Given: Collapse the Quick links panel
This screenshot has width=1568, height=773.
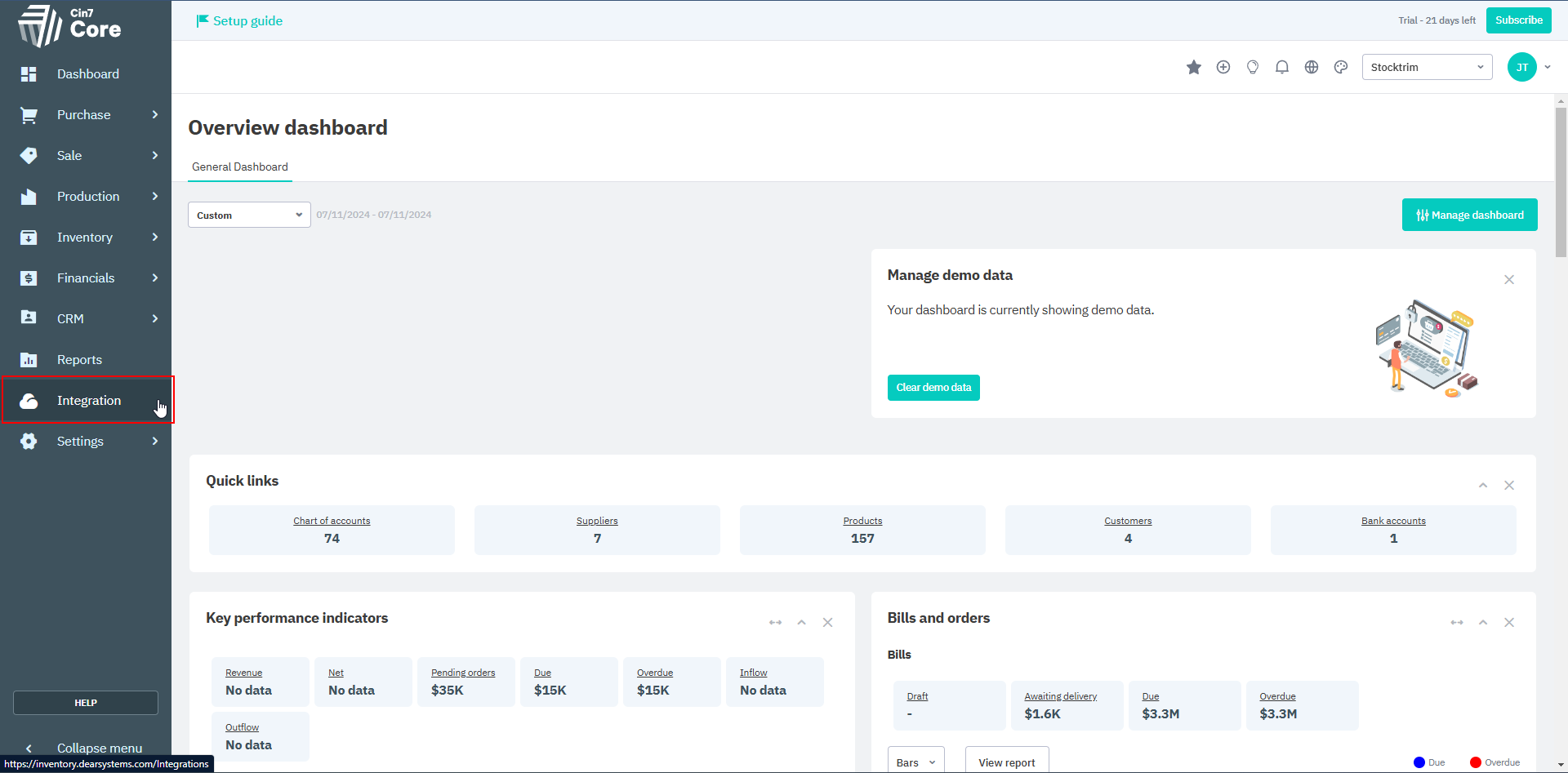Looking at the screenshot, I should click(1482, 486).
